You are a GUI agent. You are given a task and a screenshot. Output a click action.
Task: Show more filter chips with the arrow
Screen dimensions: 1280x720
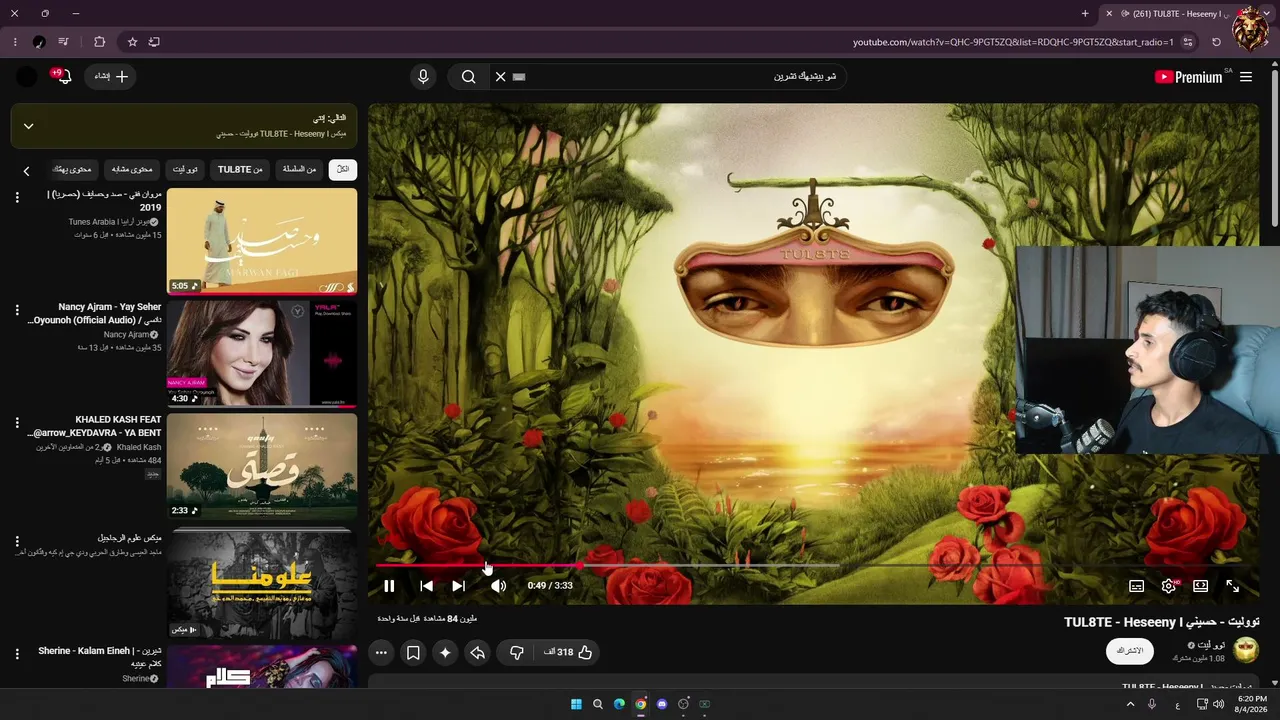pos(26,171)
